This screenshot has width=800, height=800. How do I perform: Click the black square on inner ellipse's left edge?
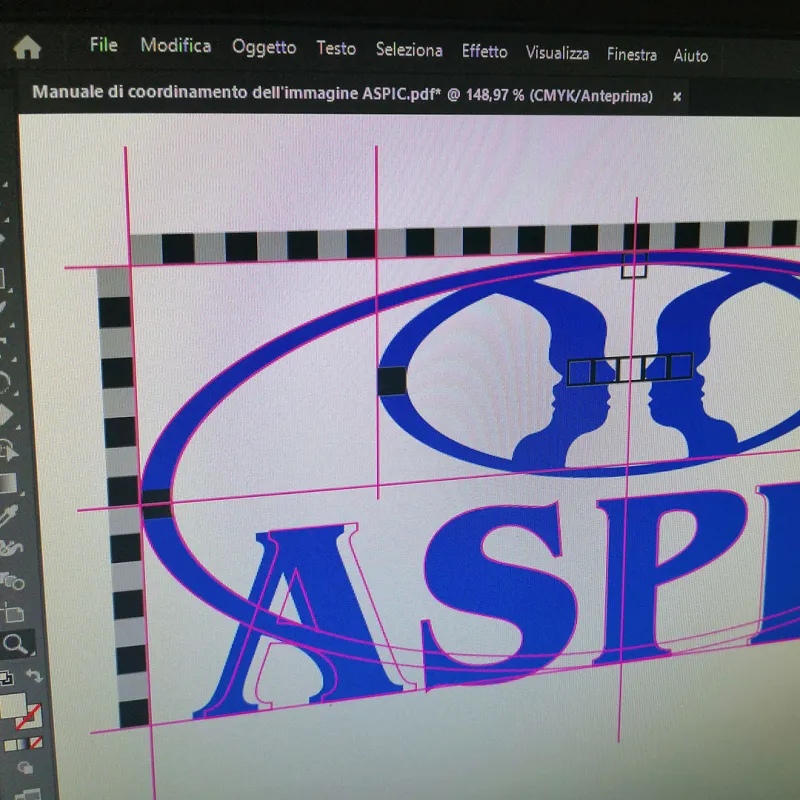pyautogui.click(x=392, y=381)
